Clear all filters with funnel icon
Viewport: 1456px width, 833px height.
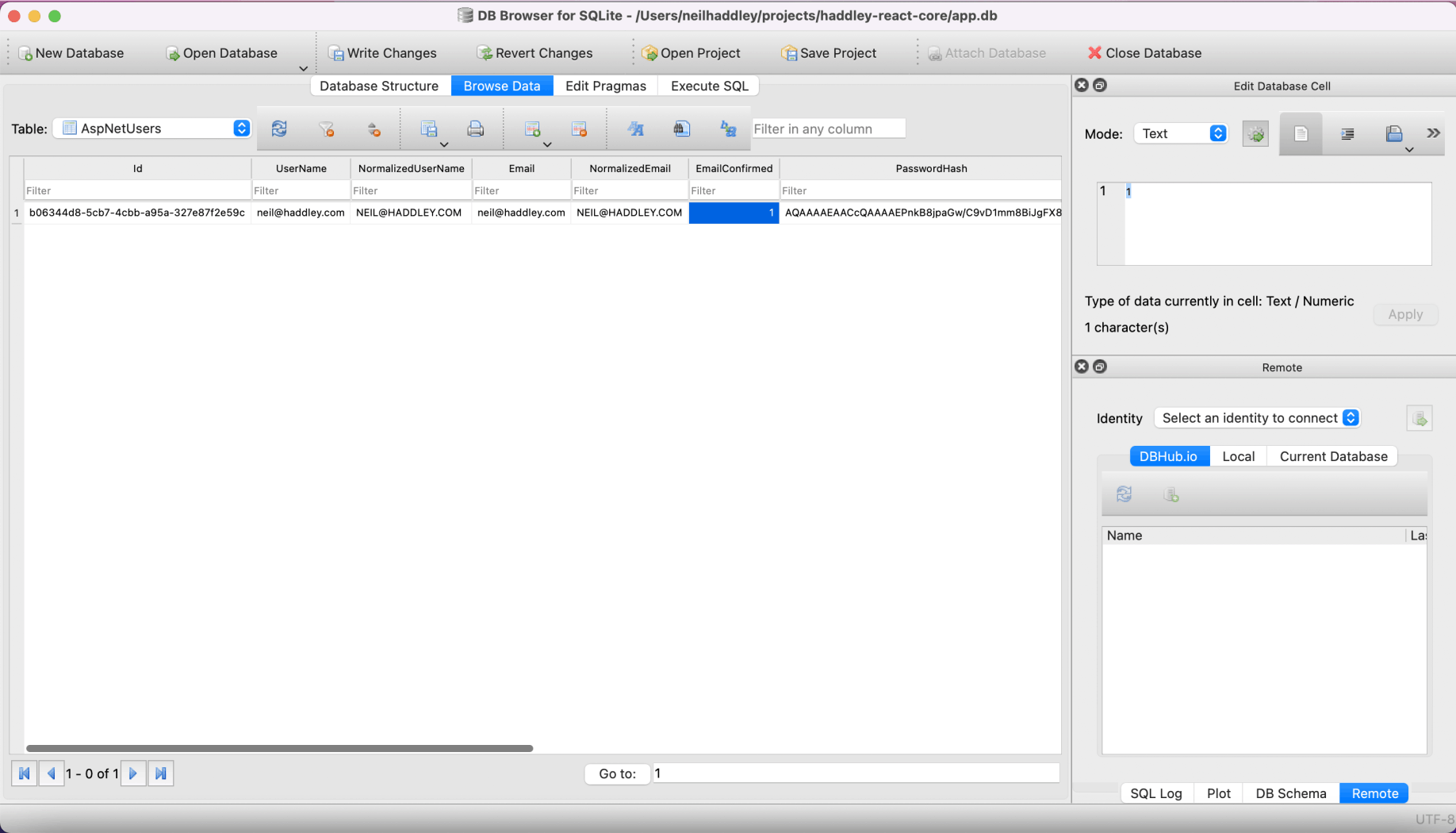(326, 129)
